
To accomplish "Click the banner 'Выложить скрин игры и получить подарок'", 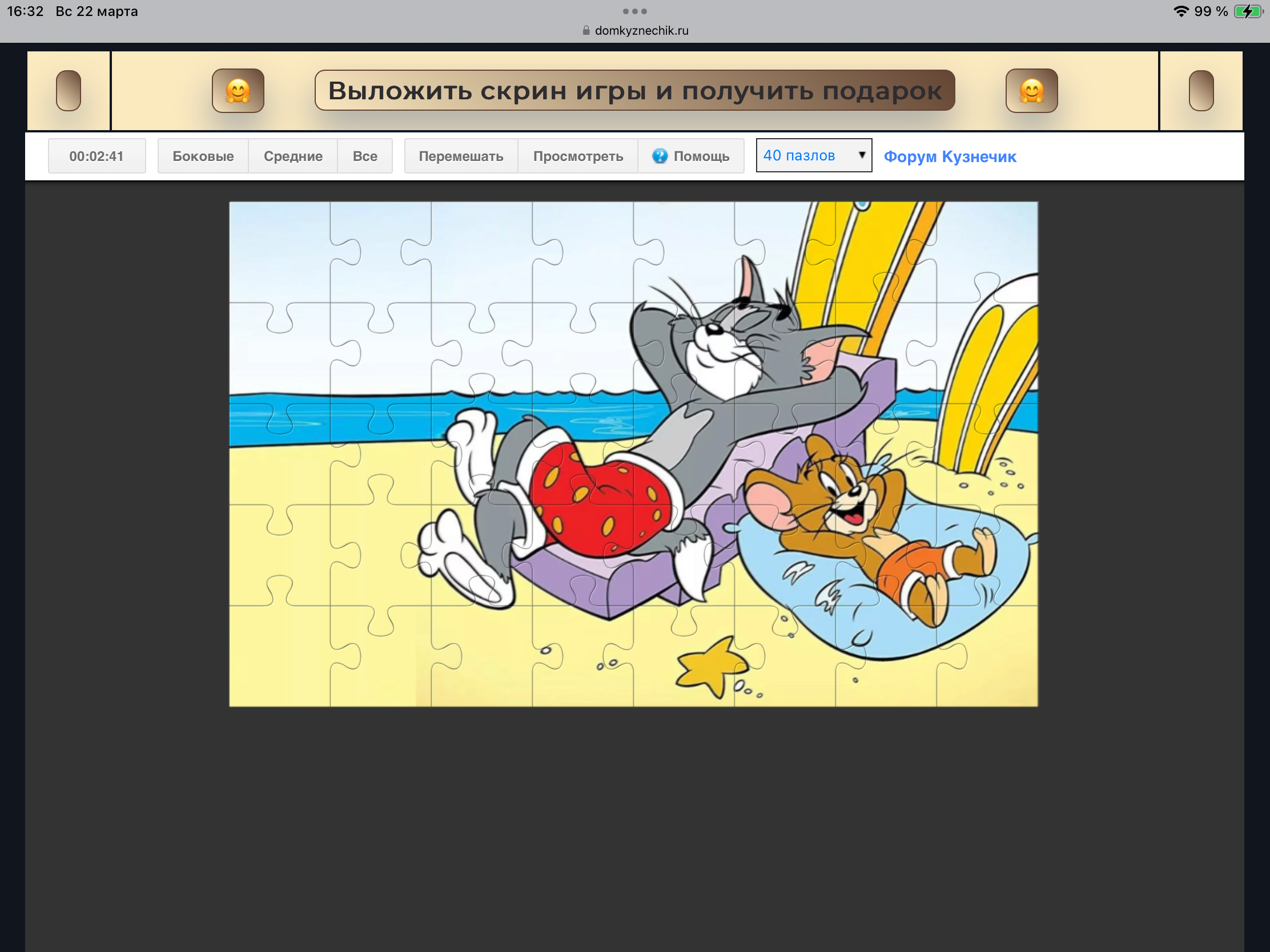I will pyautogui.click(x=634, y=91).
